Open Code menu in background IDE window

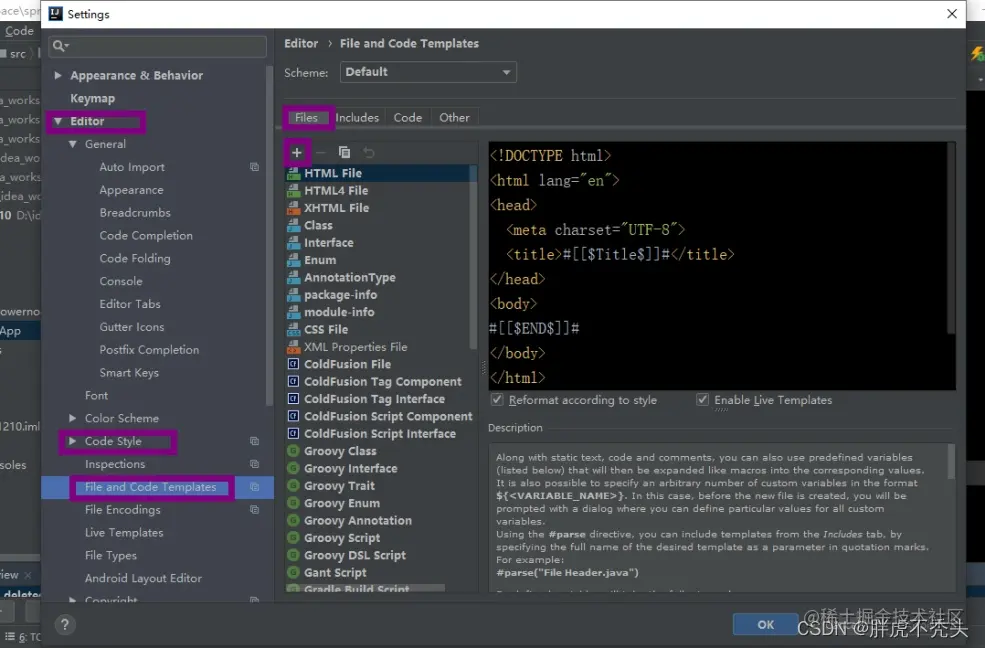19,31
